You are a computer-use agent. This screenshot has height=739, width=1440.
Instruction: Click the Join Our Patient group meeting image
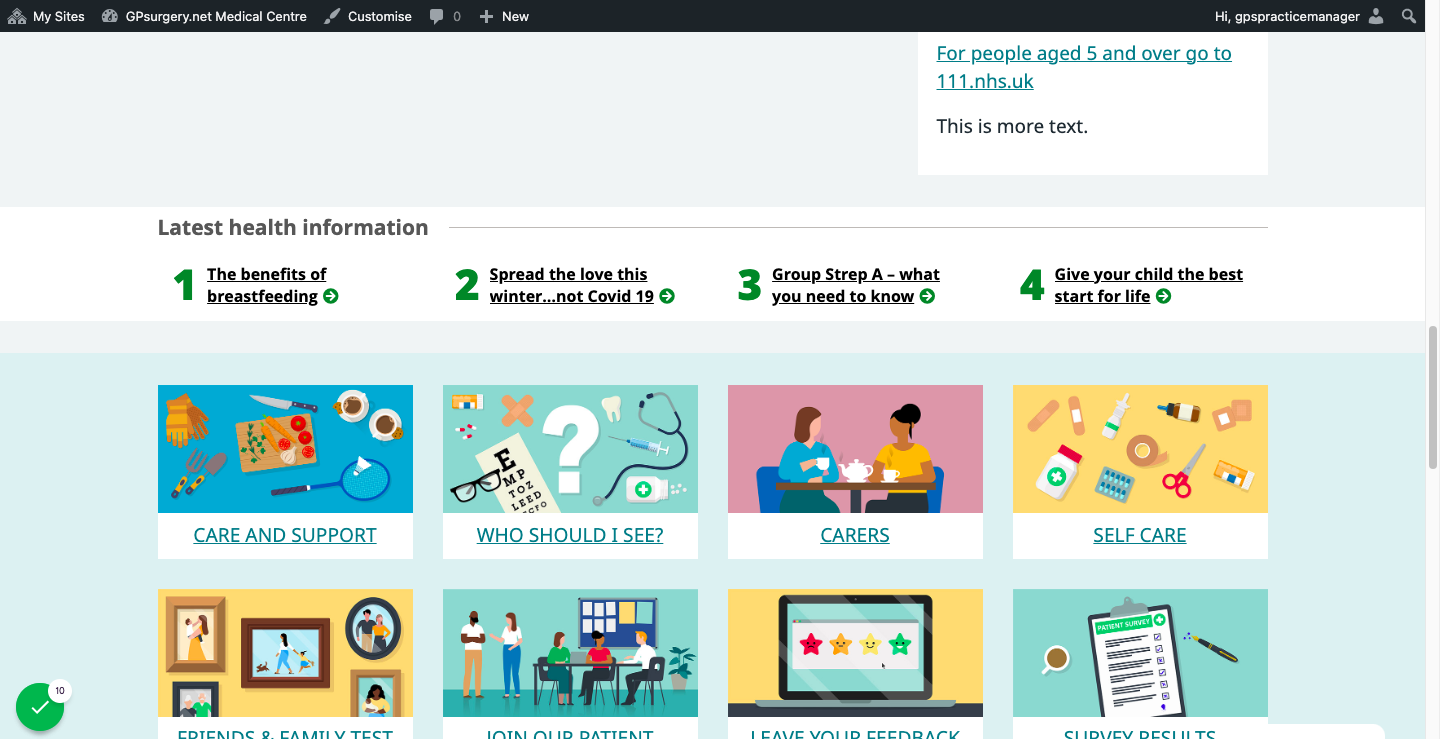(x=570, y=653)
